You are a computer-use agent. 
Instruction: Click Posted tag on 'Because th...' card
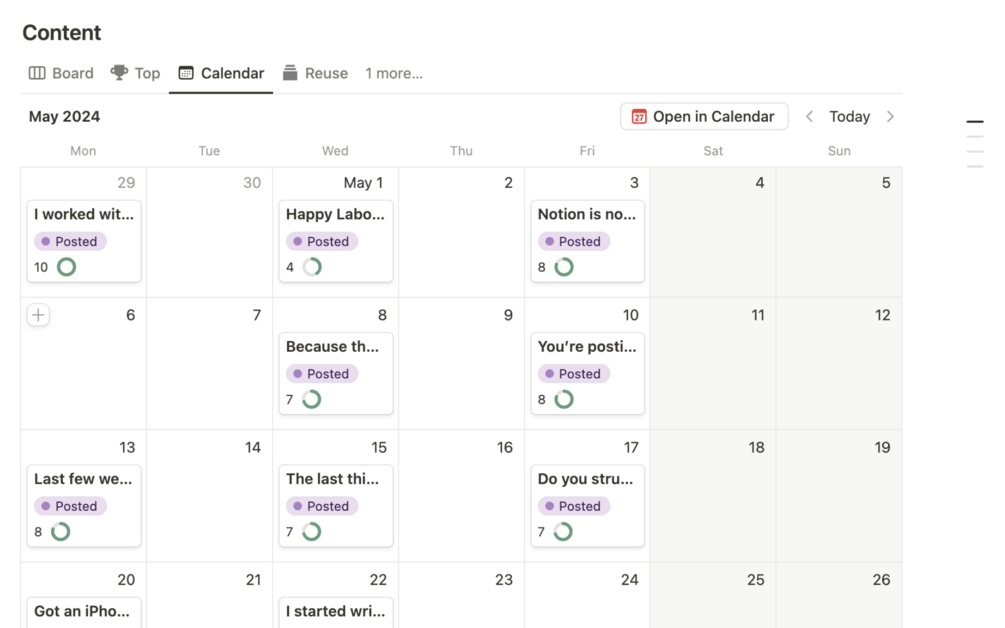pos(321,374)
